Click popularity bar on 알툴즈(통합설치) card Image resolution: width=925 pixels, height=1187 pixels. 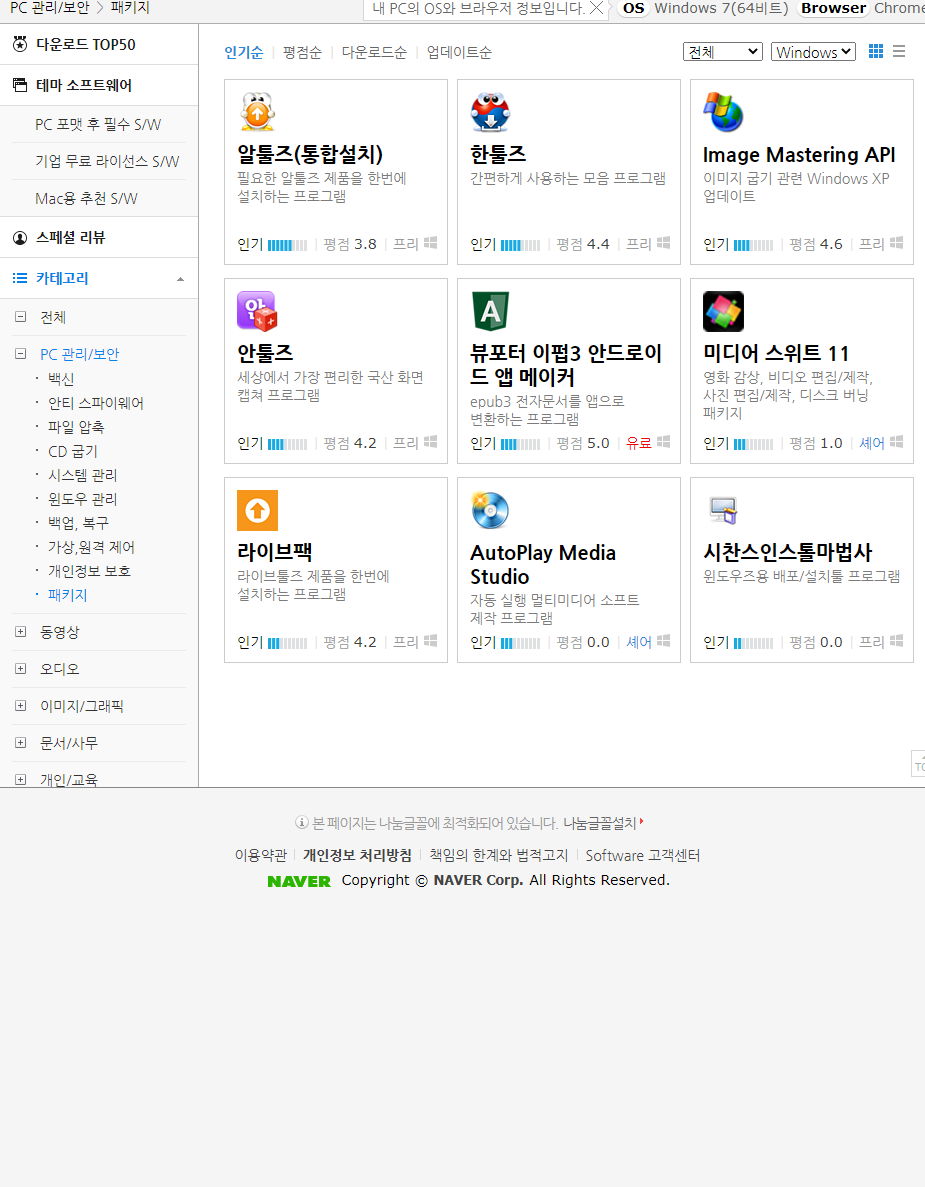point(288,245)
